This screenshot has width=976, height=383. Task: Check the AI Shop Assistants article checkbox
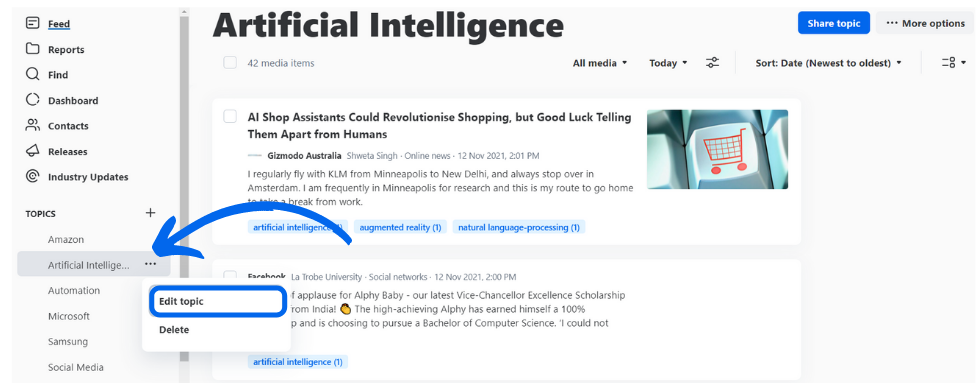coord(230,116)
